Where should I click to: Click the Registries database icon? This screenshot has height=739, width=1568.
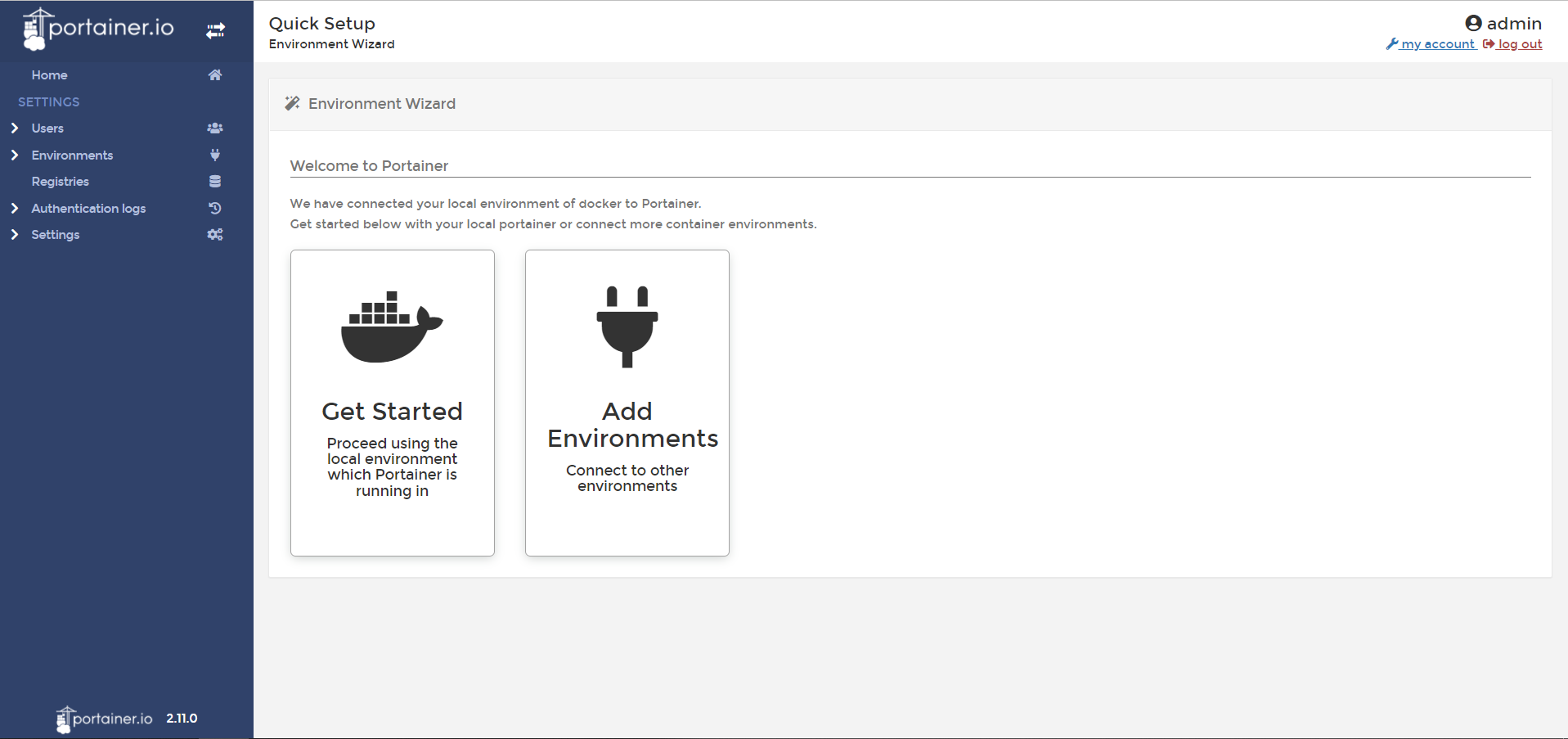[x=215, y=181]
